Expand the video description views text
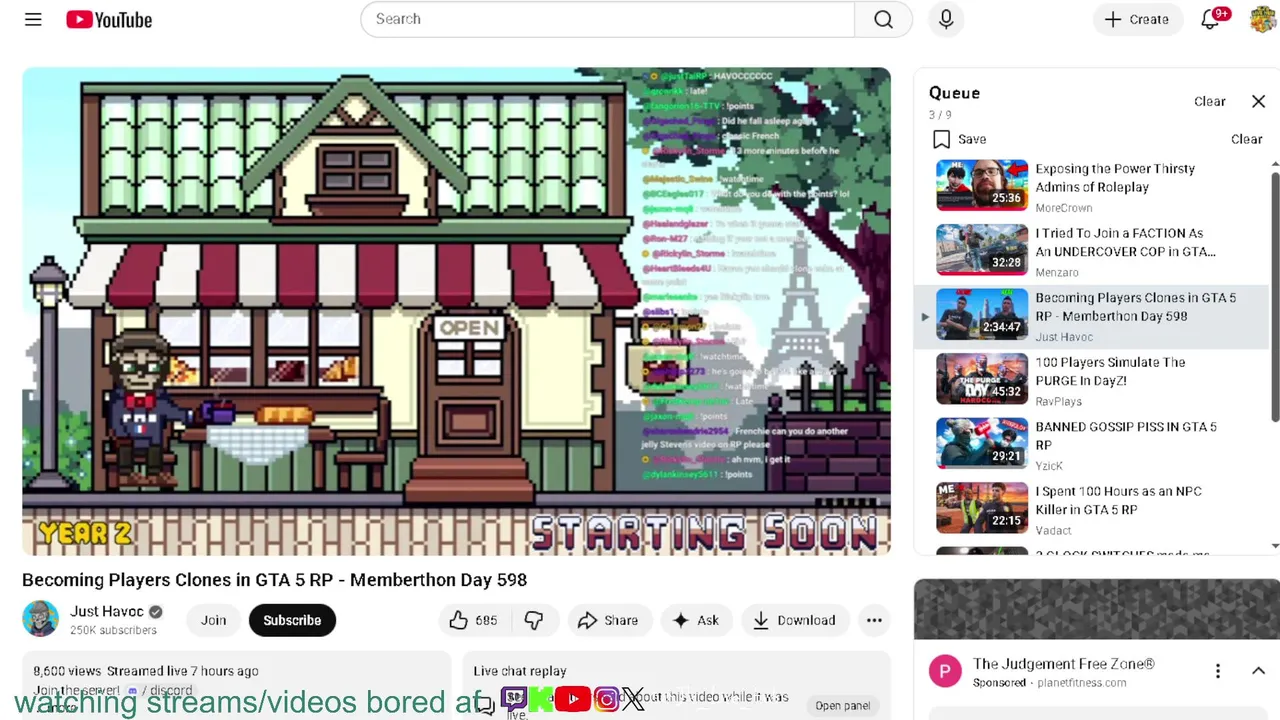This screenshot has width=1280, height=720. (x=146, y=671)
